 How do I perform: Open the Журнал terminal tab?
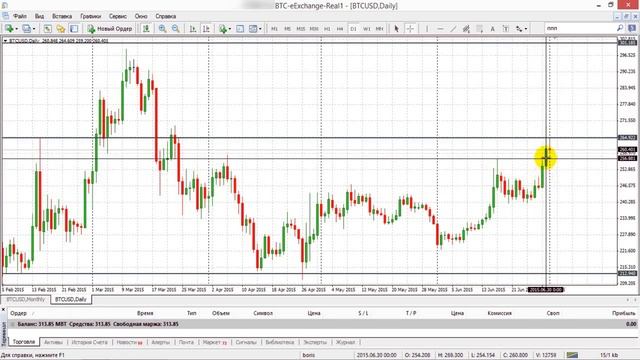345,342
